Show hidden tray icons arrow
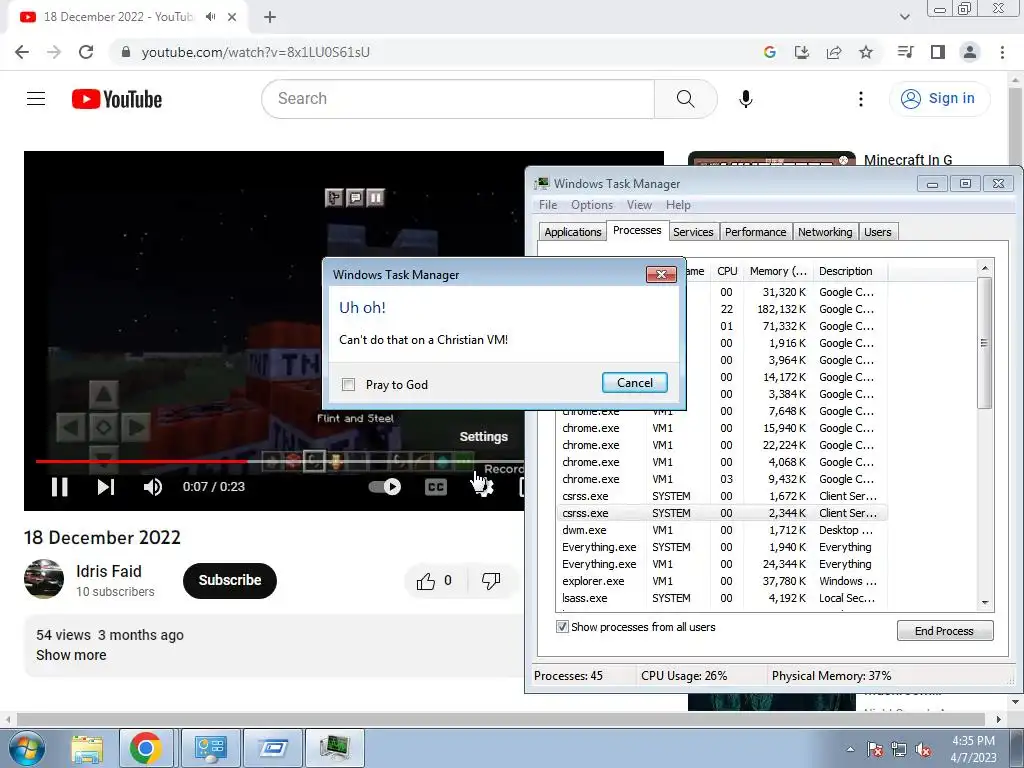The height and width of the screenshot is (768, 1024). click(850, 749)
